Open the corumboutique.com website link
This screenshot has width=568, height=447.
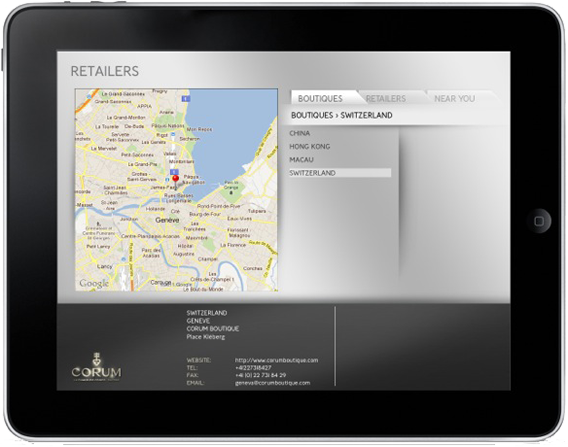coord(277,360)
